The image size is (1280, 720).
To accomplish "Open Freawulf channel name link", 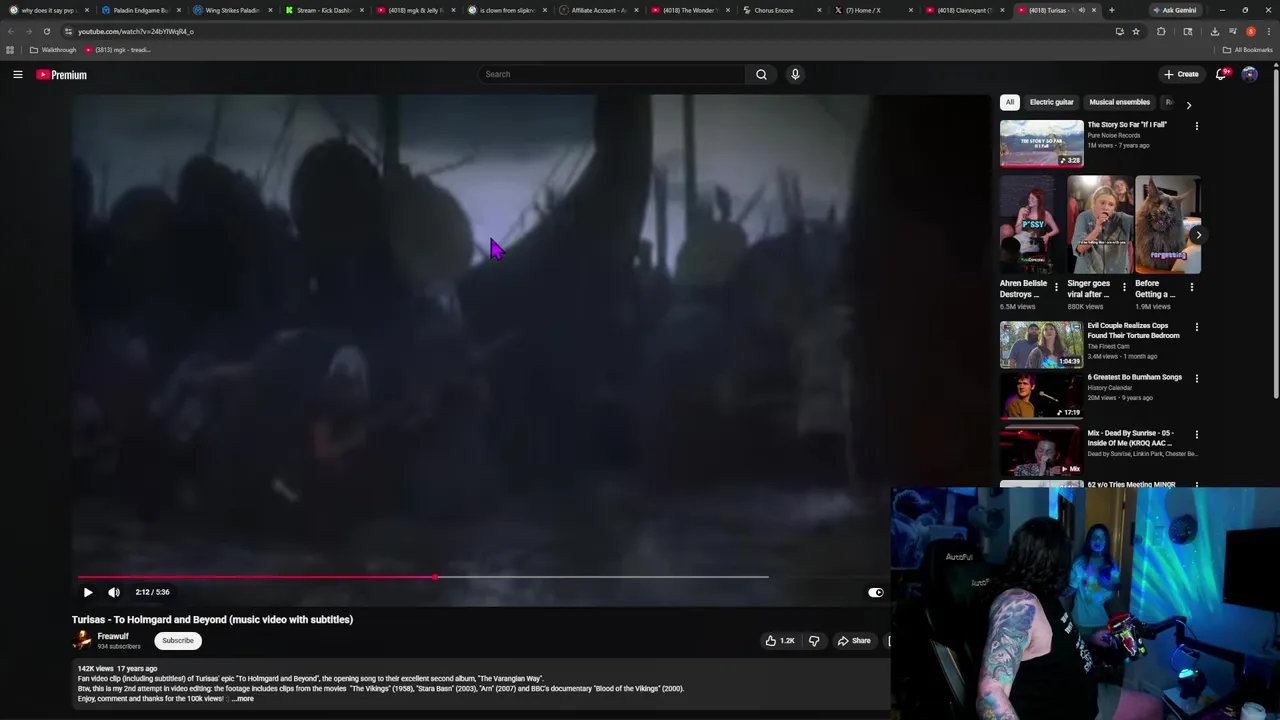I will (x=113, y=636).
